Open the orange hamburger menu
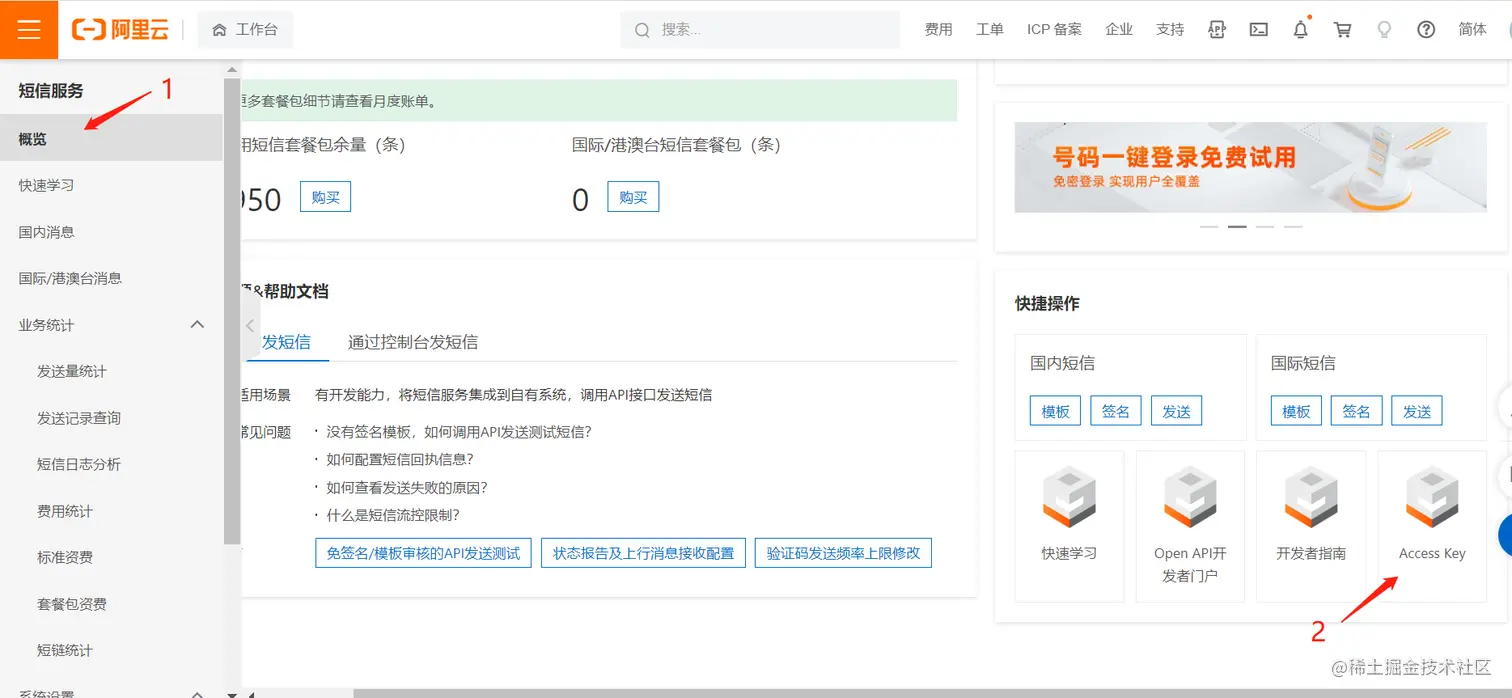 tap(29, 29)
